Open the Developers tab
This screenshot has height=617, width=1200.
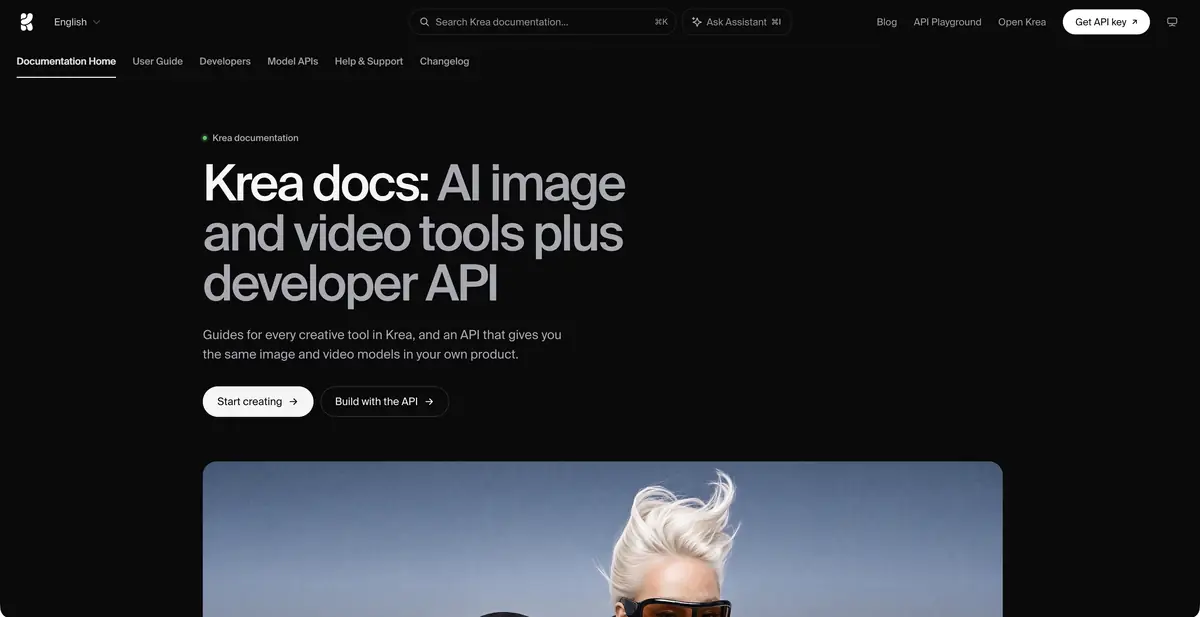pos(225,61)
